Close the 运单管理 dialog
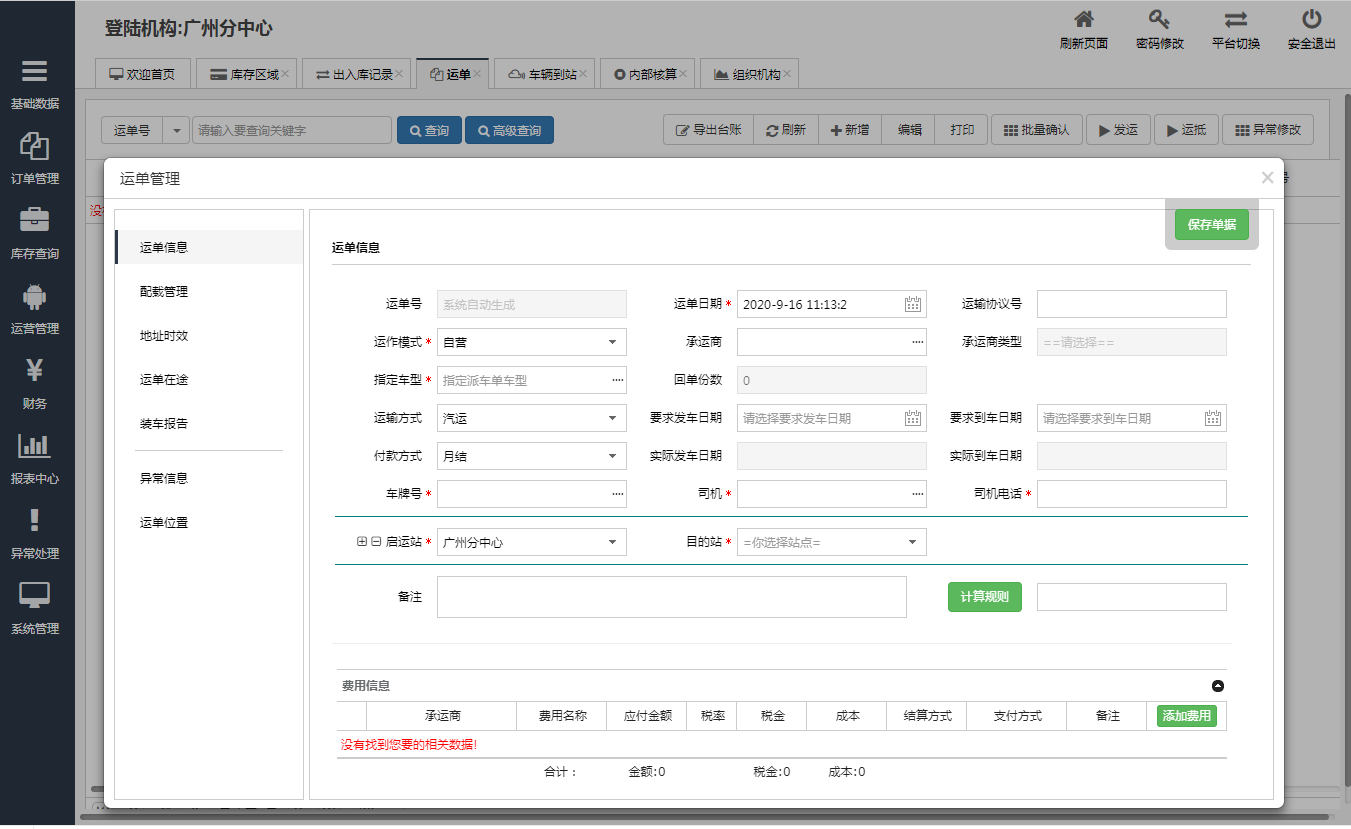The height and width of the screenshot is (829, 1351). point(1267,178)
